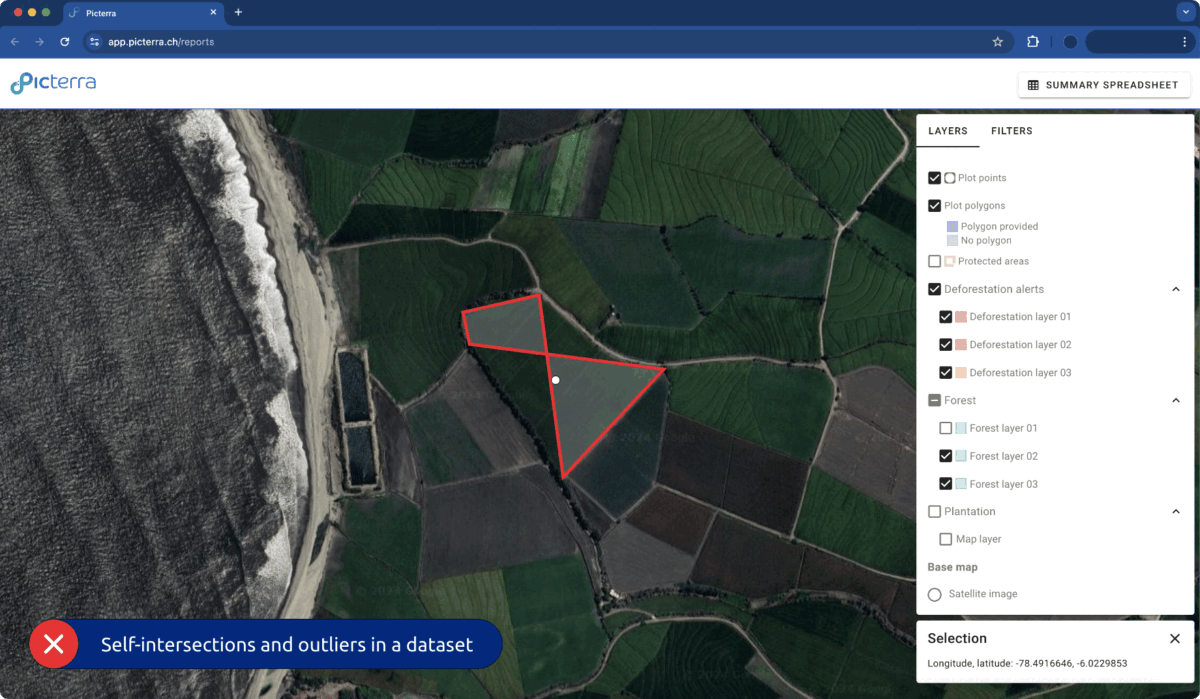The image size is (1200, 699).
Task: Open the browser profile avatar
Action: [x=1070, y=42]
